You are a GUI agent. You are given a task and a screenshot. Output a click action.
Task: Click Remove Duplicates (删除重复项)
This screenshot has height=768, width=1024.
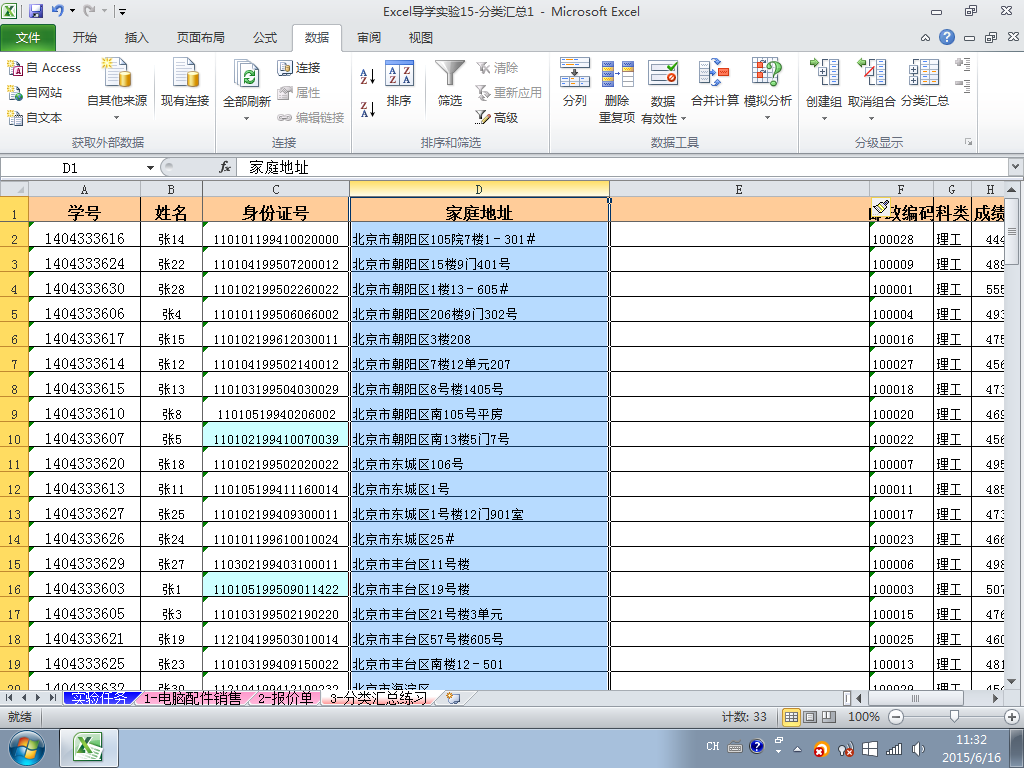click(x=617, y=91)
